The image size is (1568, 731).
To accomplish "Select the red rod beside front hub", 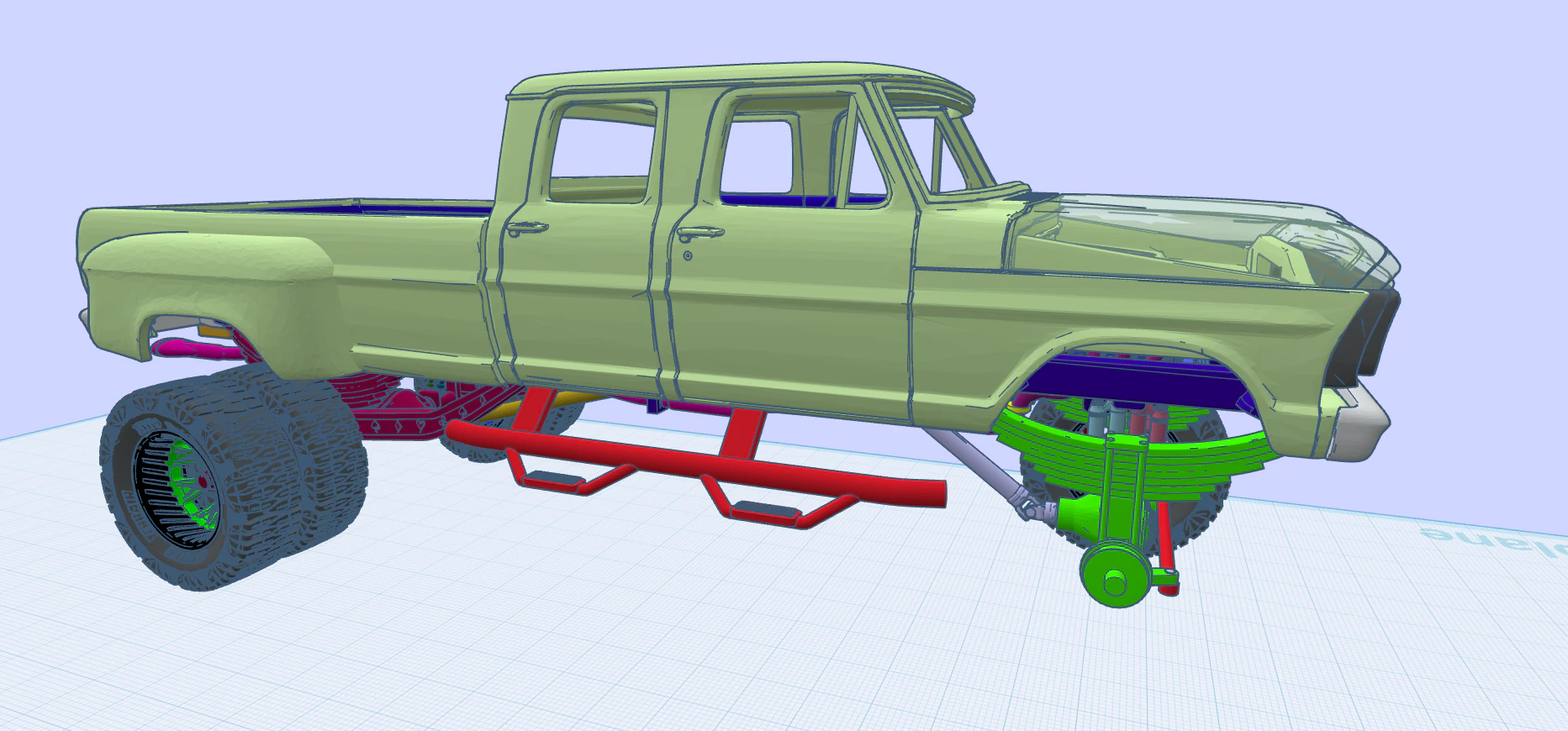I will pyautogui.click(x=1165, y=546).
